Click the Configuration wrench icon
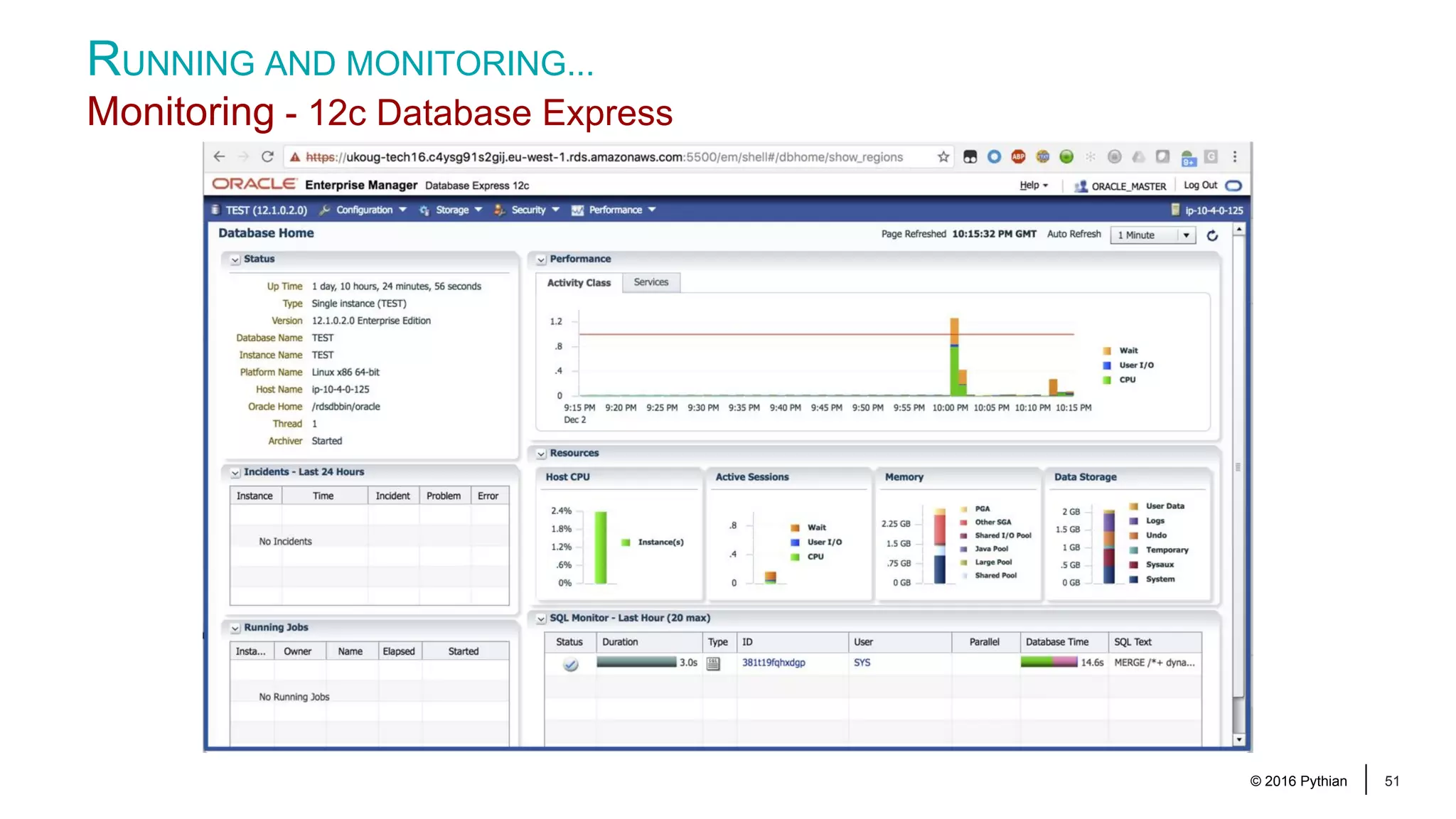 [325, 210]
